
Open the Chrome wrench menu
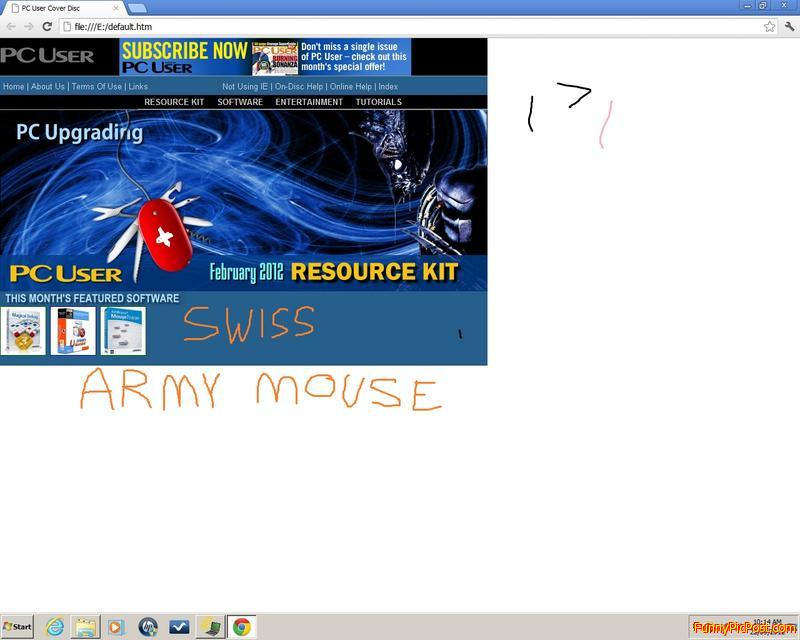pyautogui.click(x=790, y=26)
